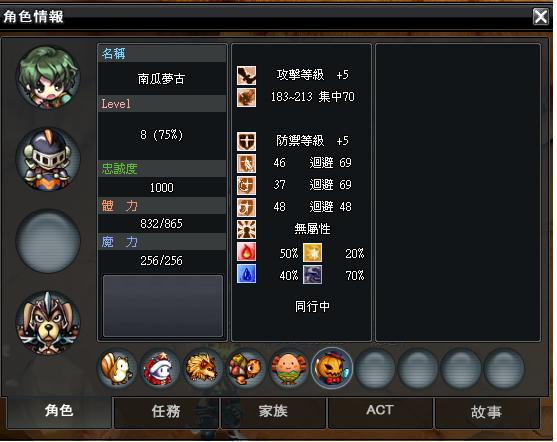The image size is (557, 442).
Task: Click the defense level shield icon
Action: (x=246, y=141)
